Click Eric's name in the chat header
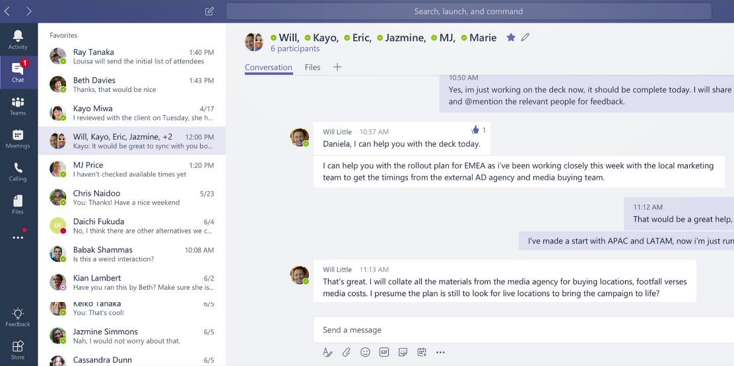 [x=361, y=38]
